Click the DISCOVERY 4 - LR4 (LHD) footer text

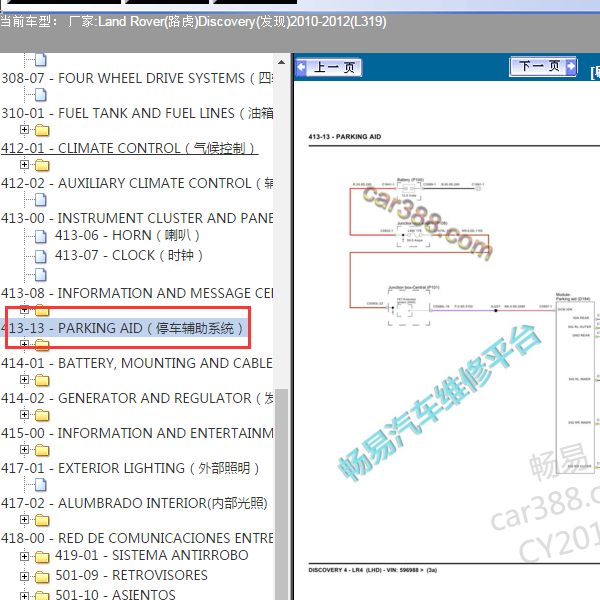pyautogui.click(x=373, y=570)
